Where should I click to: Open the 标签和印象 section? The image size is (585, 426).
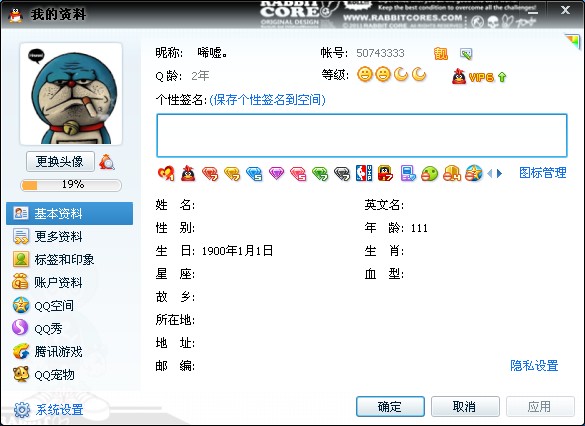point(69,260)
